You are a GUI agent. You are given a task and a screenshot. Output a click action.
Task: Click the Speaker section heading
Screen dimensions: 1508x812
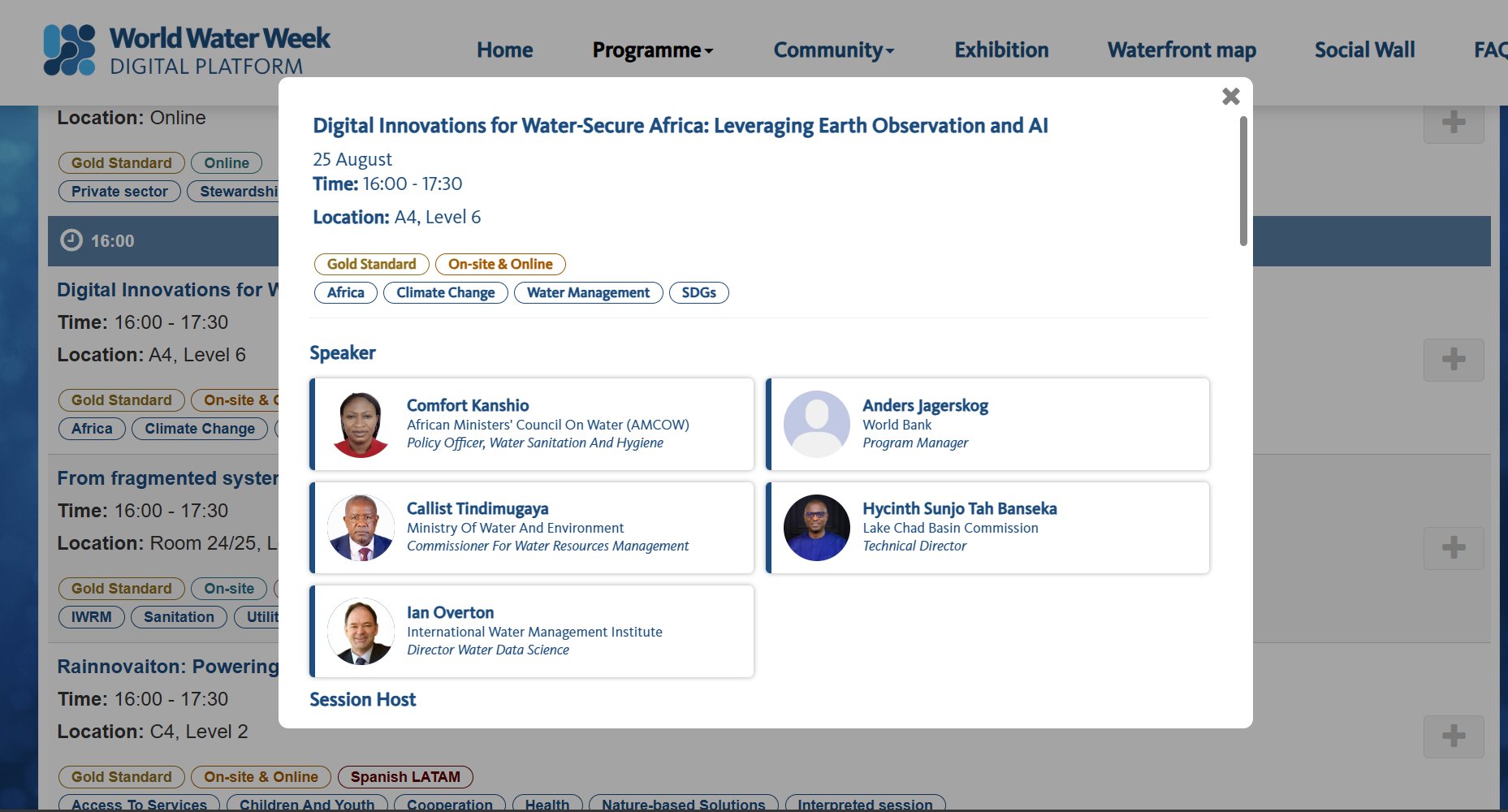click(x=342, y=353)
